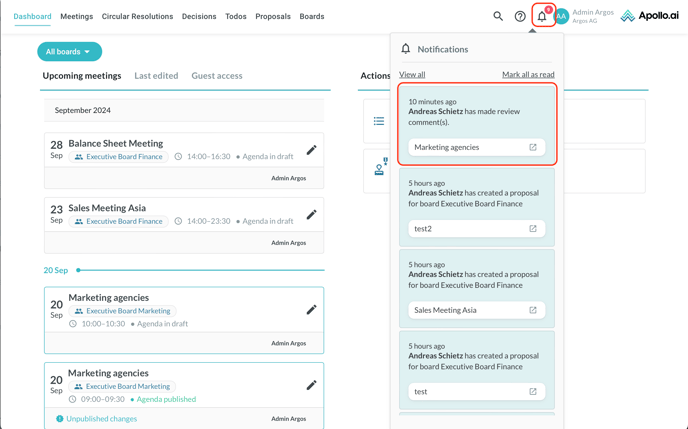The width and height of the screenshot is (688, 429).
Task: Click the help question mark icon
Action: pyautogui.click(x=520, y=16)
